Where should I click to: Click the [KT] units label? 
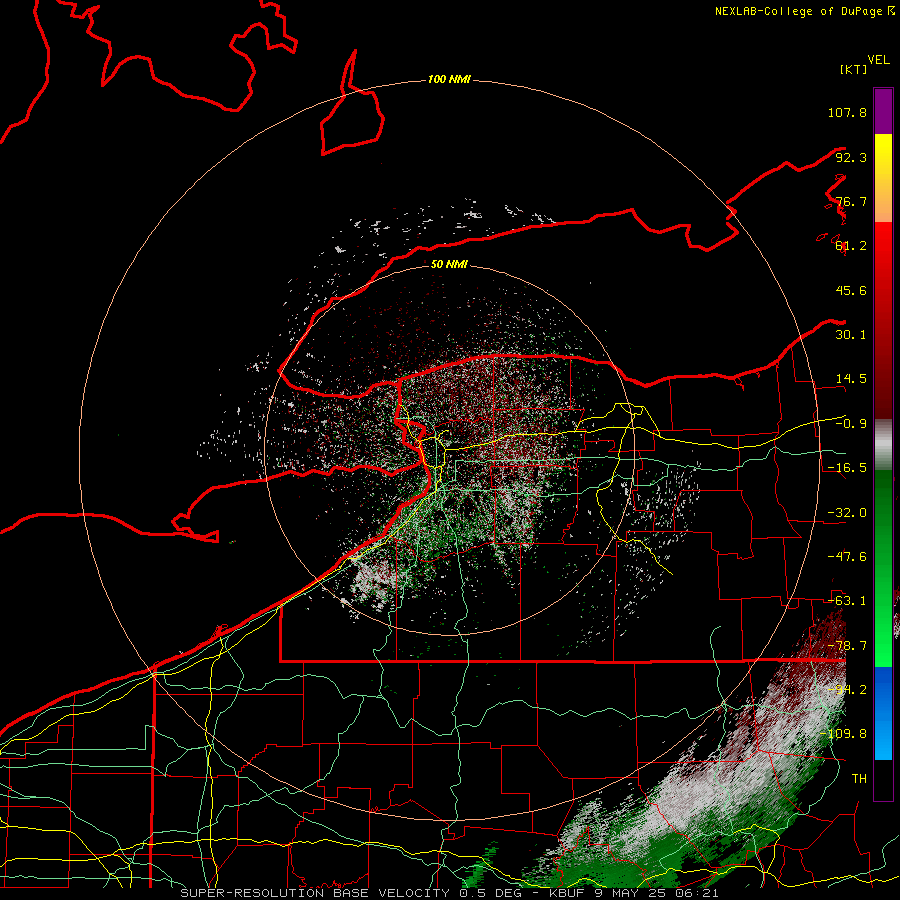pos(854,69)
